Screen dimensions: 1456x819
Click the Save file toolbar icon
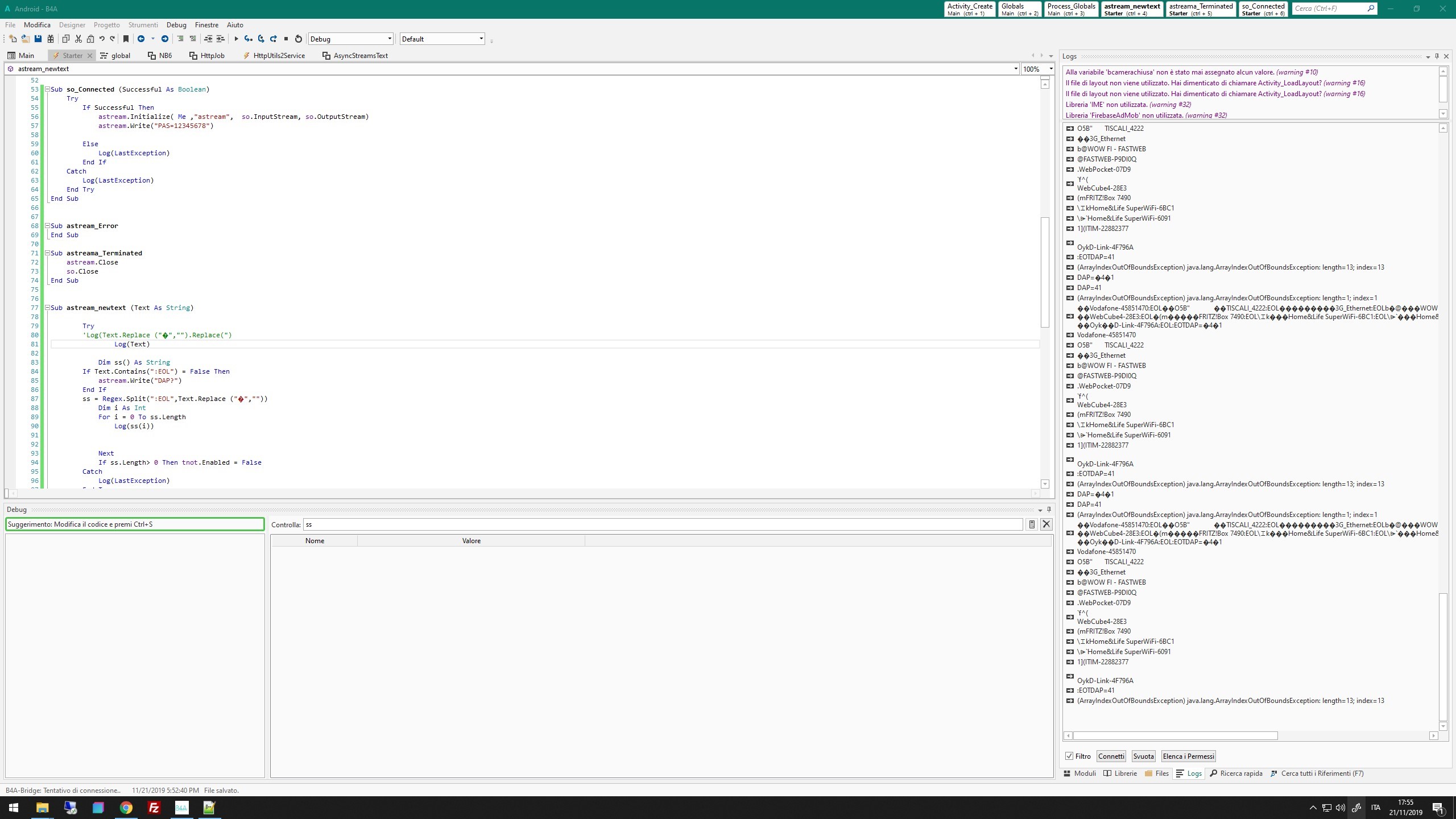(38, 39)
